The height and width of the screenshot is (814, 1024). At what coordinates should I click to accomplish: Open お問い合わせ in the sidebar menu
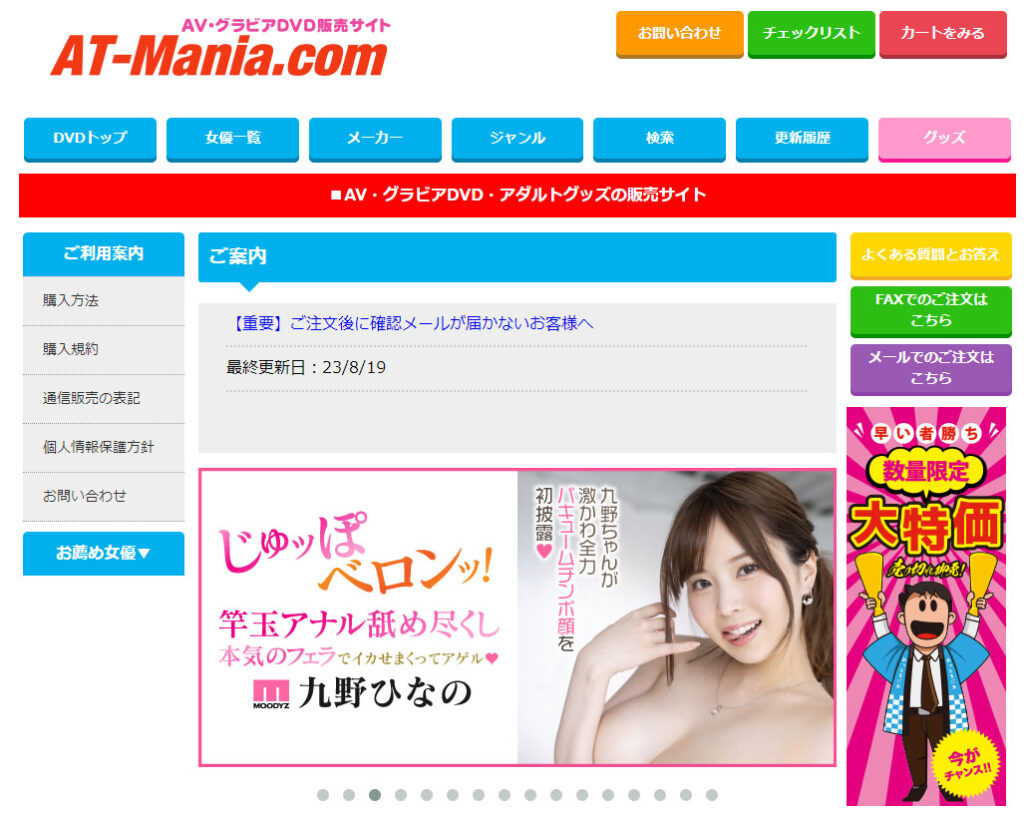pyautogui.click(x=104, y=497)
